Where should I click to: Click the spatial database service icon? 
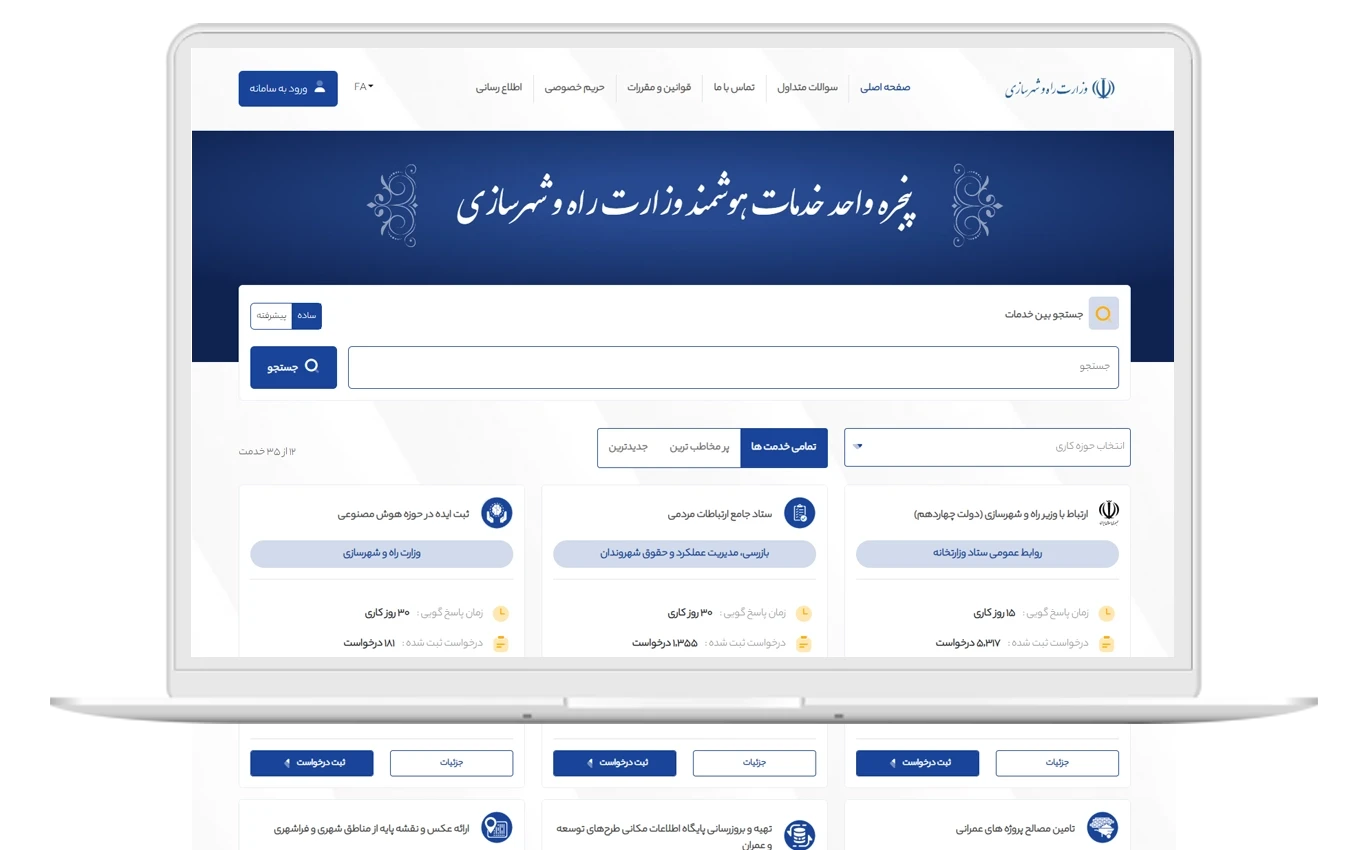tap(799, 835)
